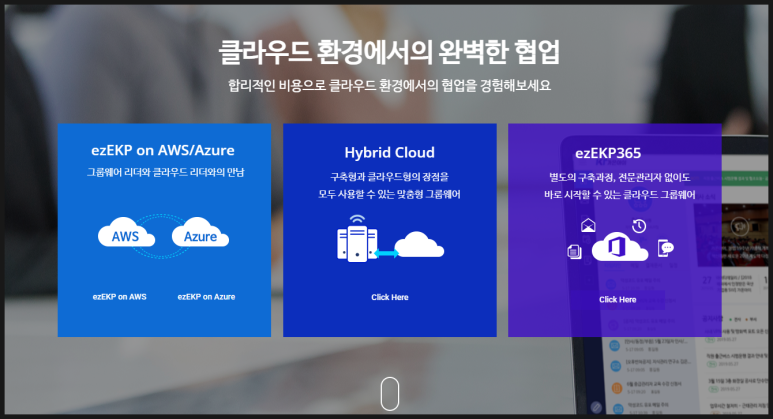
Task: Click the text 바로 시작할 수 있는 클라우드 그룹웨어
Action: pyautogui.click(x=620, y=195)
